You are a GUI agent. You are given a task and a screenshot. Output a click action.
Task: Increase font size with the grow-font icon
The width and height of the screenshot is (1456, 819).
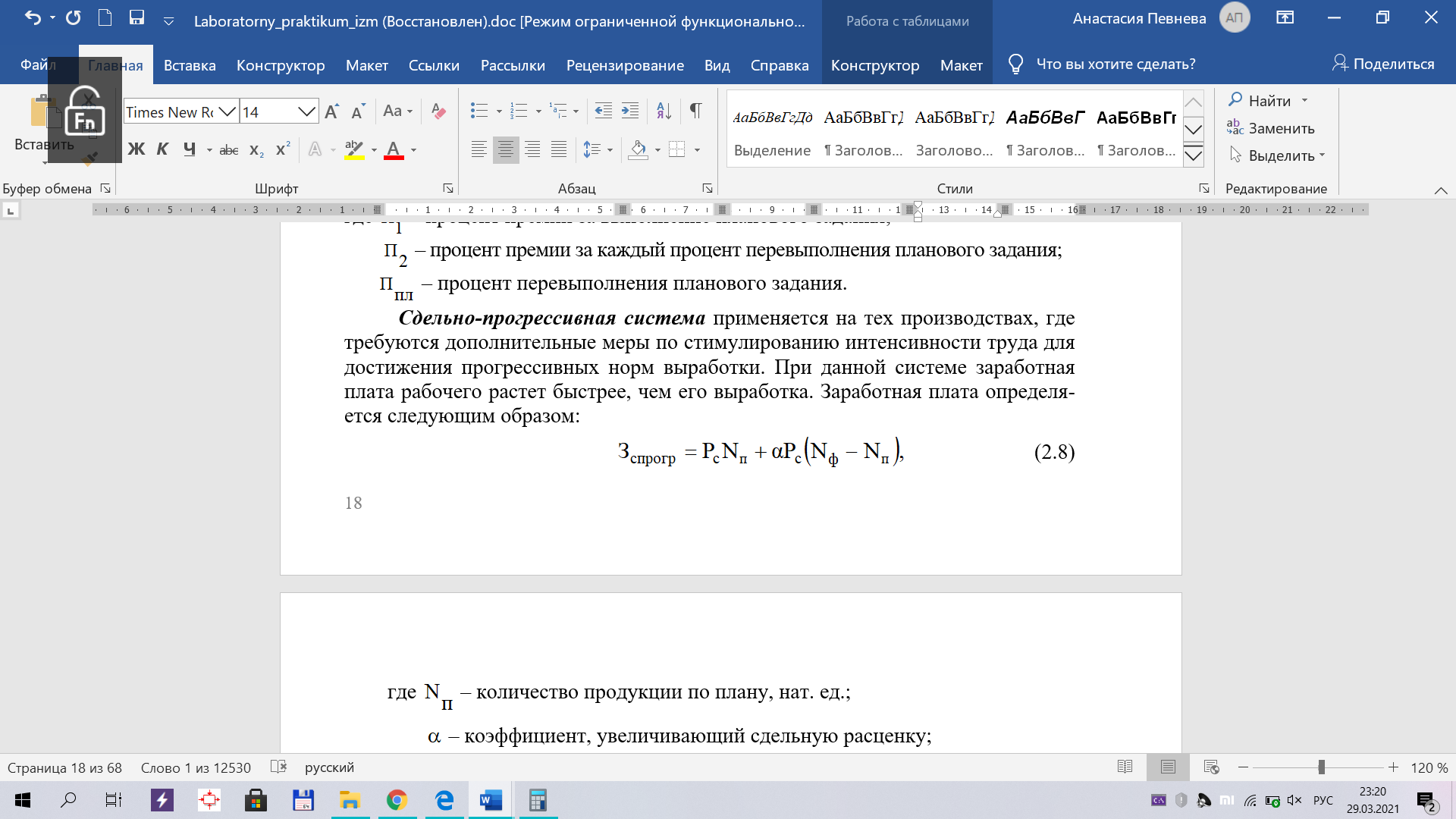332,111
